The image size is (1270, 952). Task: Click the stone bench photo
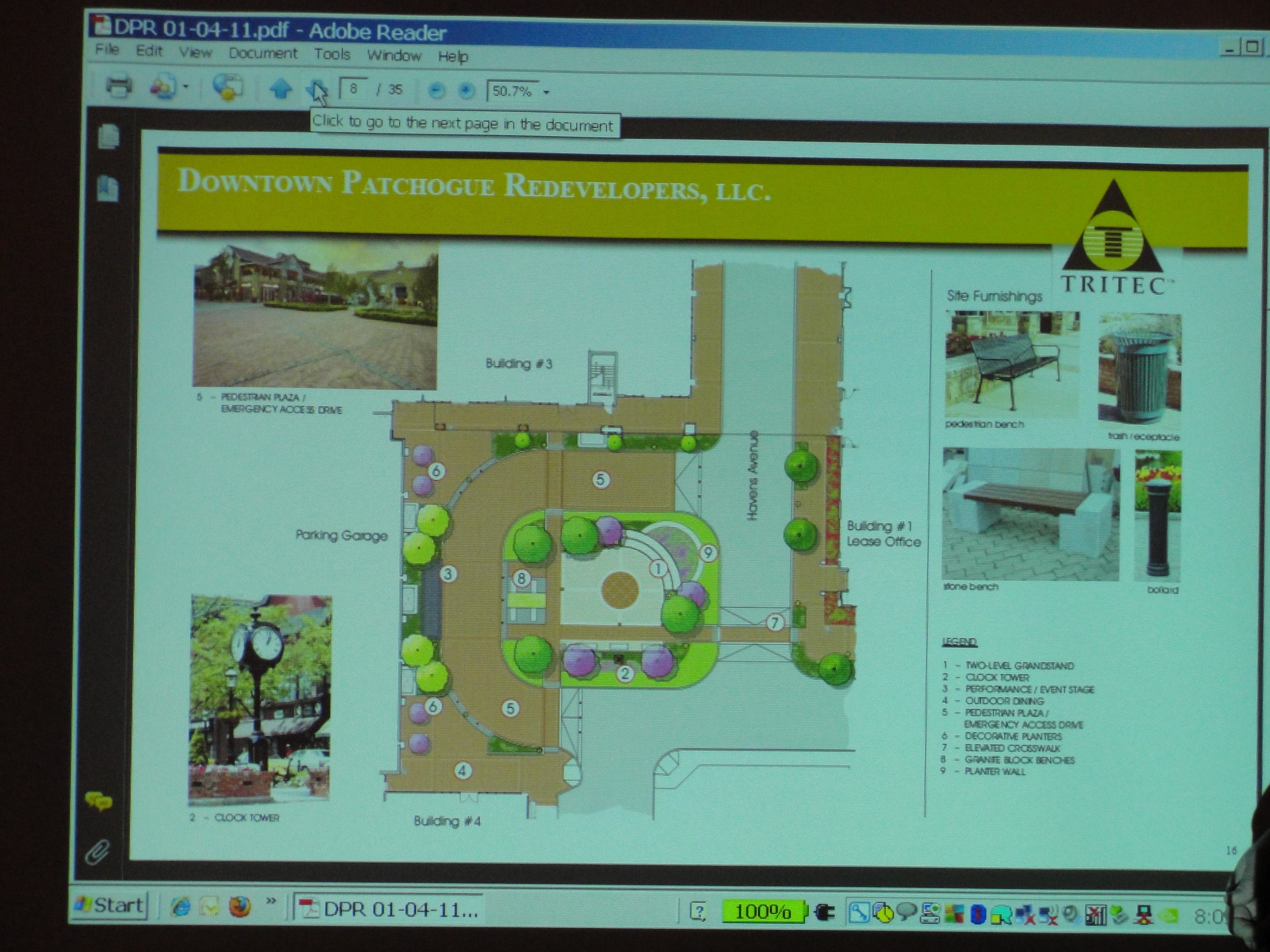pos(1030,514)
